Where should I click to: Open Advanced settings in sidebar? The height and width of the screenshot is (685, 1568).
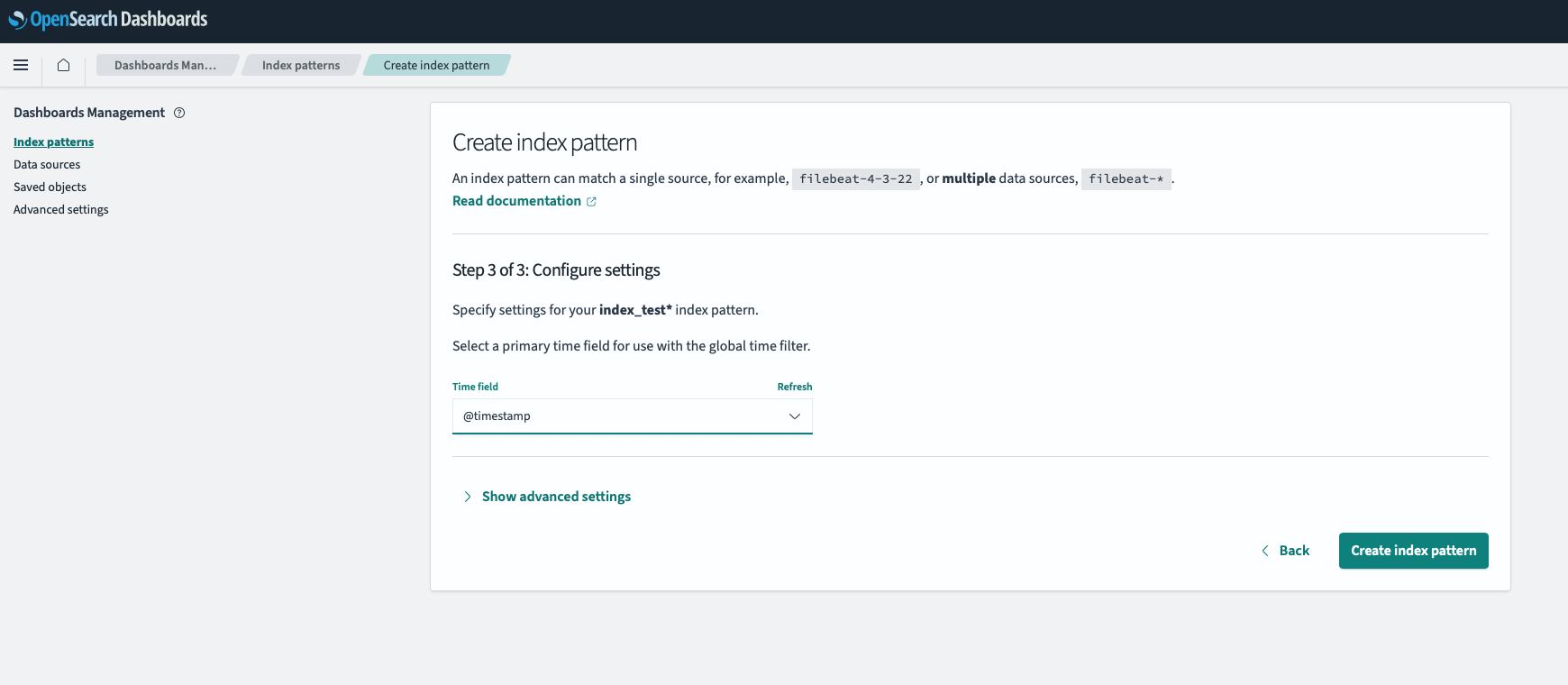coord(60,210)
